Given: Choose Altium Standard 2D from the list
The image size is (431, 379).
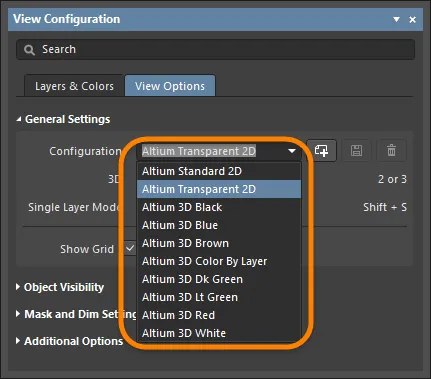Looking at the screenshot, I should click(x=219, y=171).
